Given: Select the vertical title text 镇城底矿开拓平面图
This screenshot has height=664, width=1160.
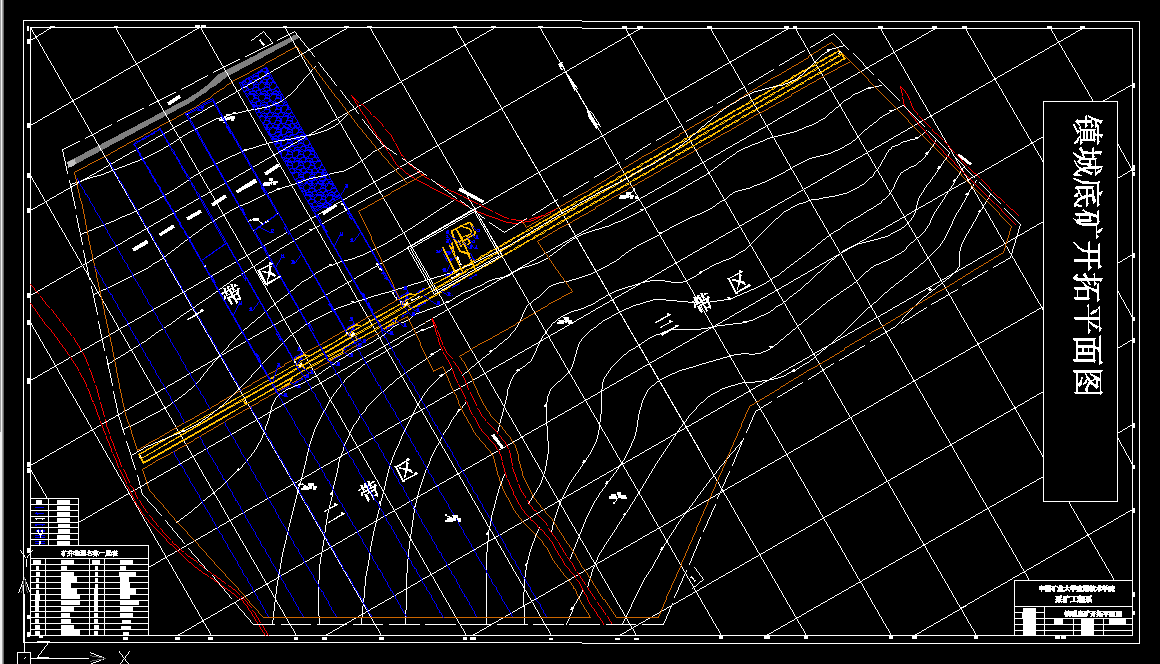Looking at the screenshot, I should tap(1088, 254).
